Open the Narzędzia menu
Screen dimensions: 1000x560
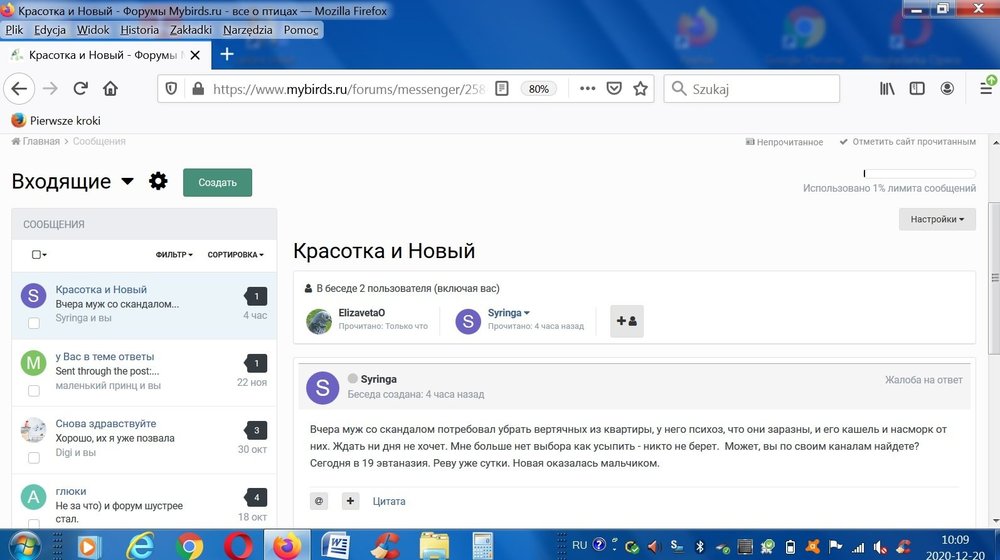(x=247, y=30)
